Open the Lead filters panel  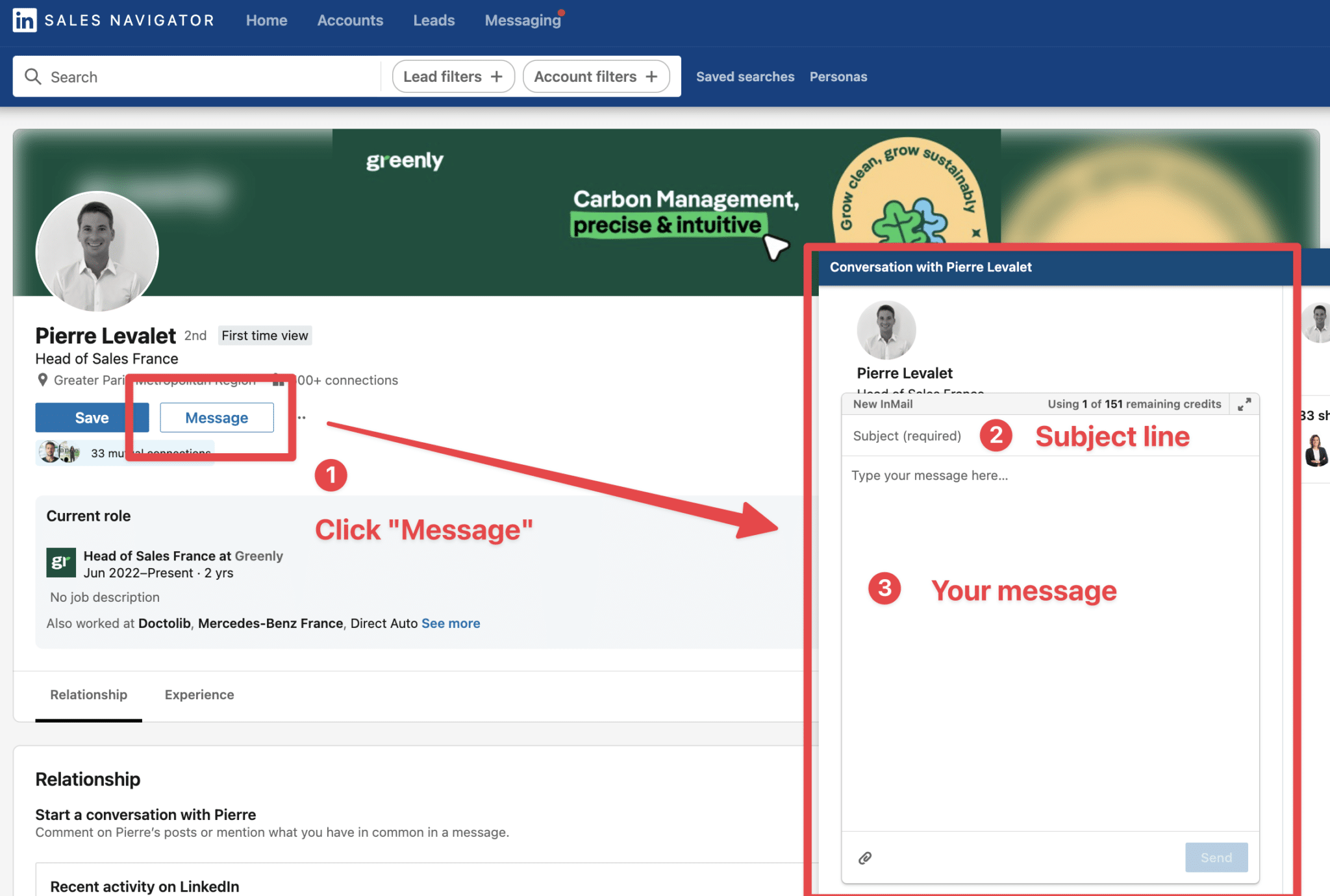click(453, 76)
